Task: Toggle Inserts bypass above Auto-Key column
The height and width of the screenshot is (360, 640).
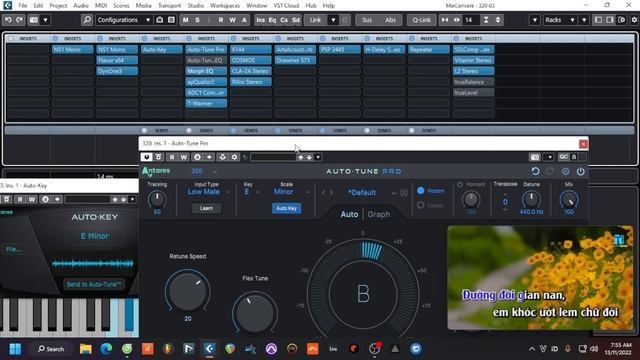Action: point(144,38)
